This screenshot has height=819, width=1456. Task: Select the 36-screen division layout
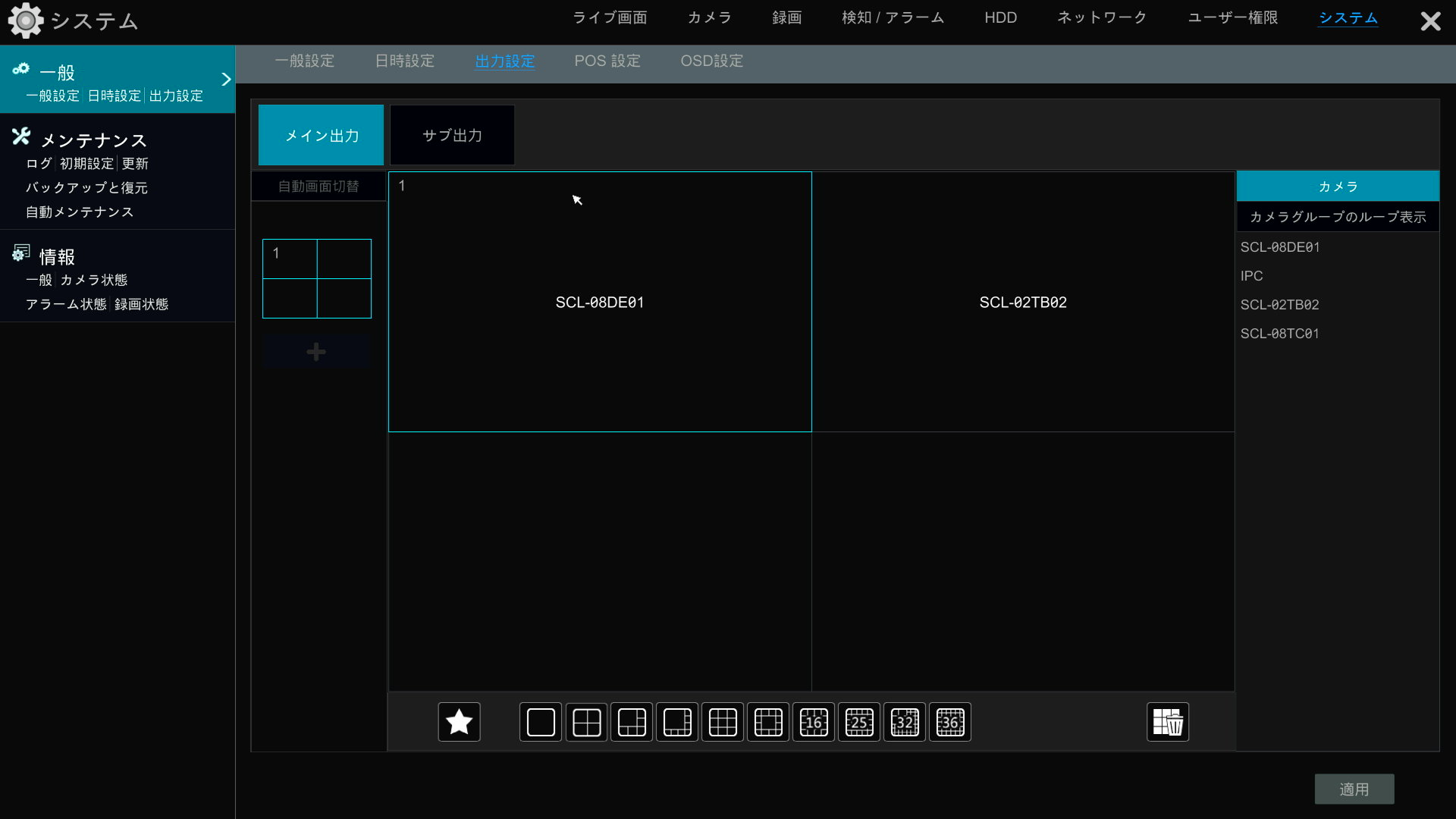pyautogui.click(x=949, y=721)
